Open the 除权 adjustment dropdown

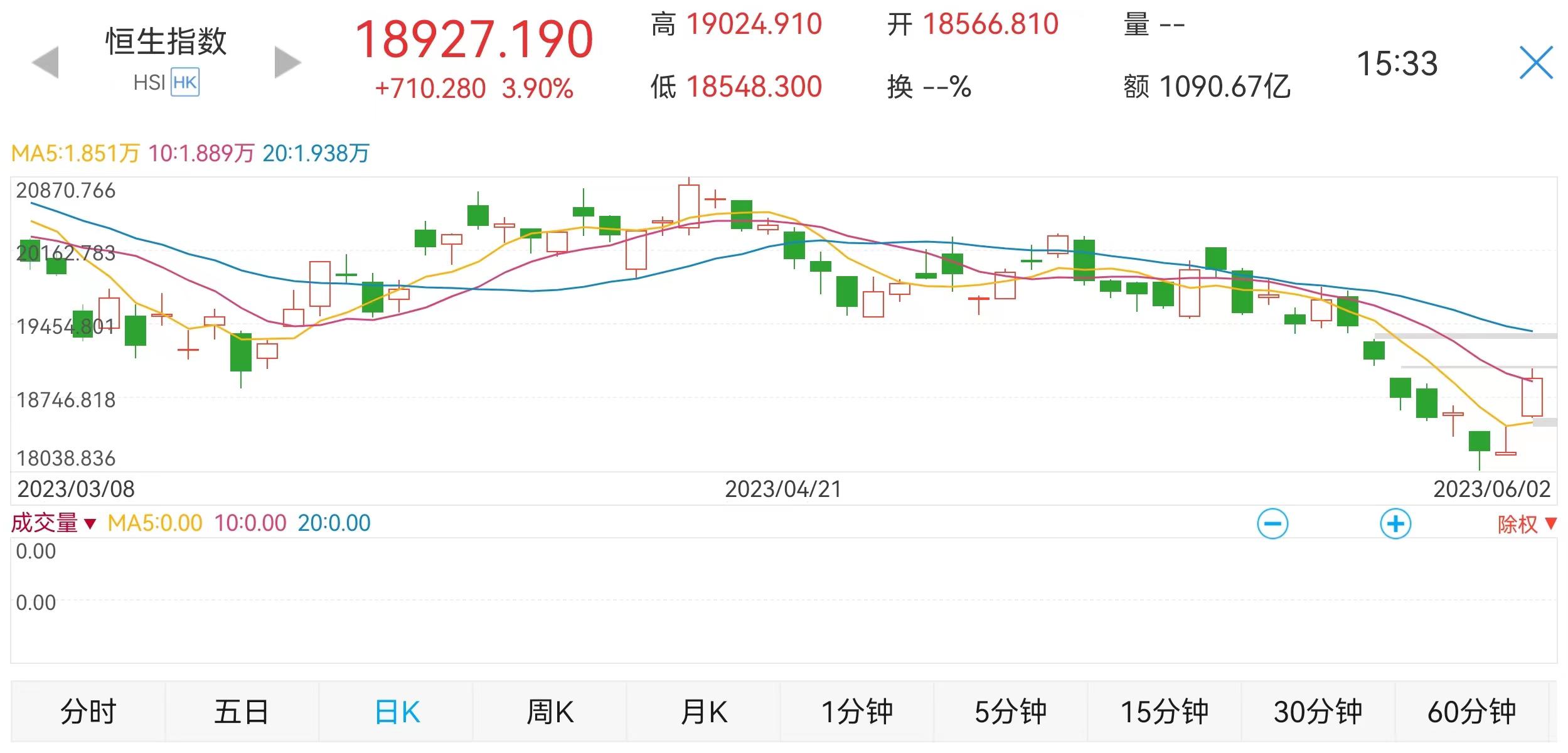(1526, 524)
